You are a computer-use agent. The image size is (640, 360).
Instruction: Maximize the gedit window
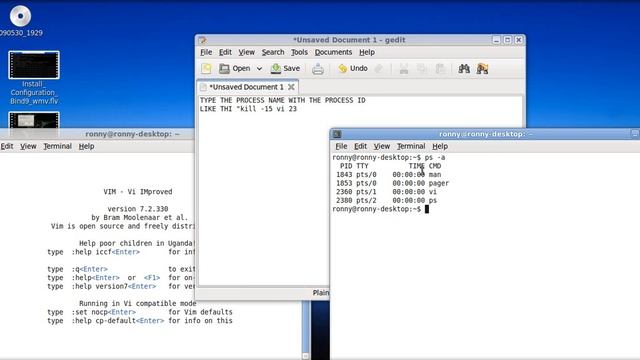(x=507, y=40)
